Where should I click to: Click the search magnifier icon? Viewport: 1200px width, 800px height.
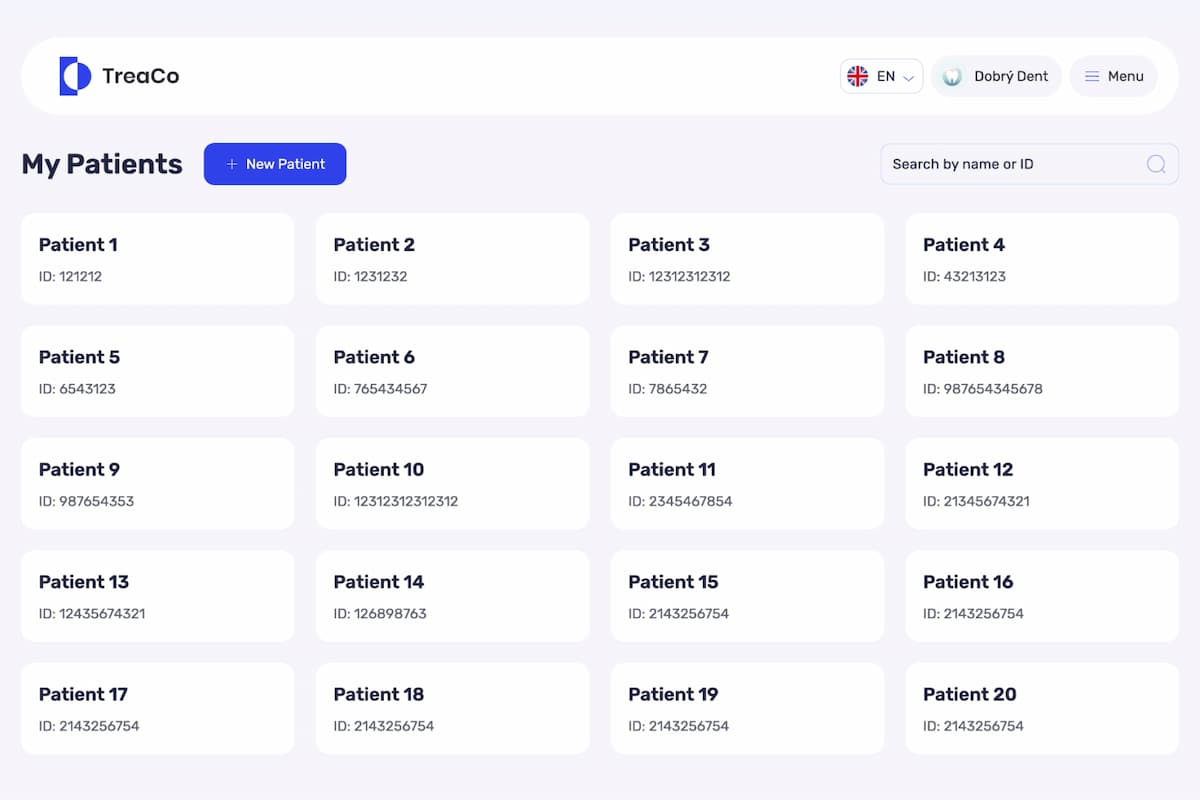click(x=1156, y=164)
